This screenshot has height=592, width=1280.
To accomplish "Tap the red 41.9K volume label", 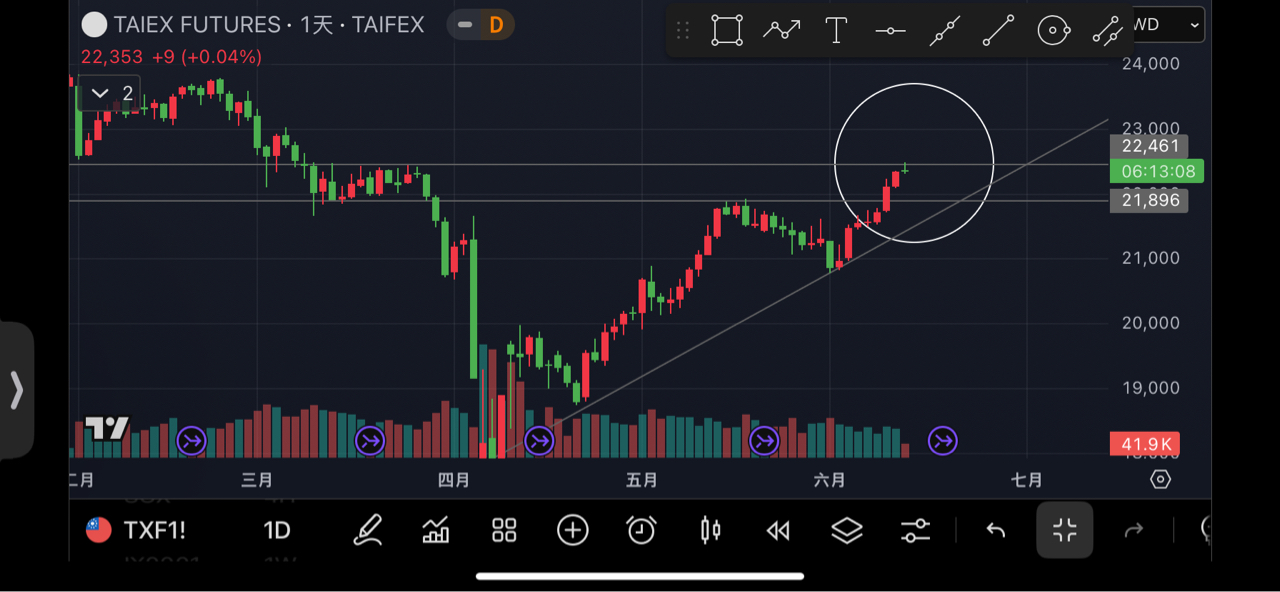I will [1145, 444].
